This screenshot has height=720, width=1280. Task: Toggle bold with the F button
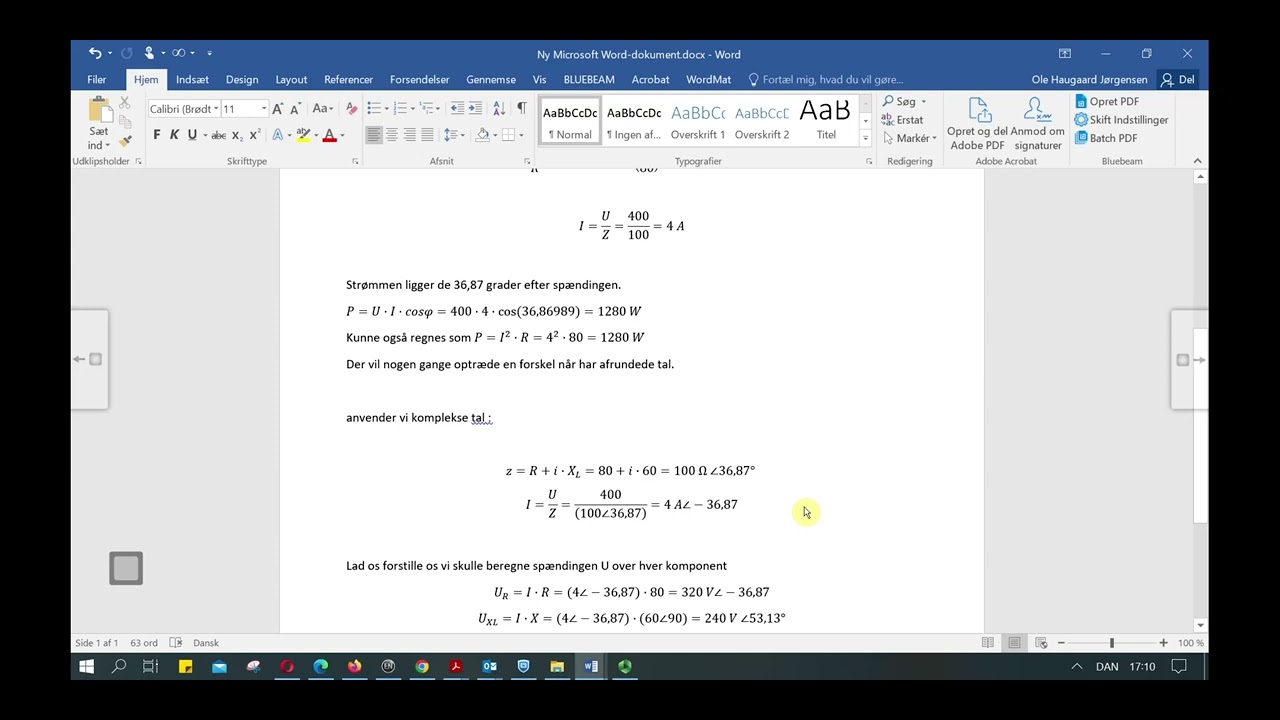coord(157,135)
